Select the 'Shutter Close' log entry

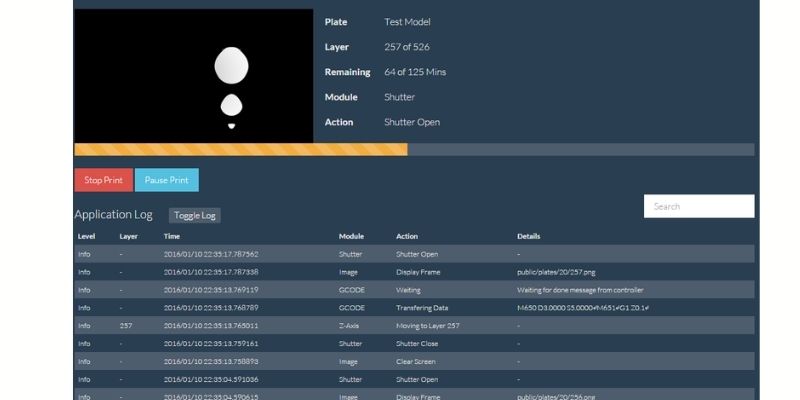coord(417,343)
